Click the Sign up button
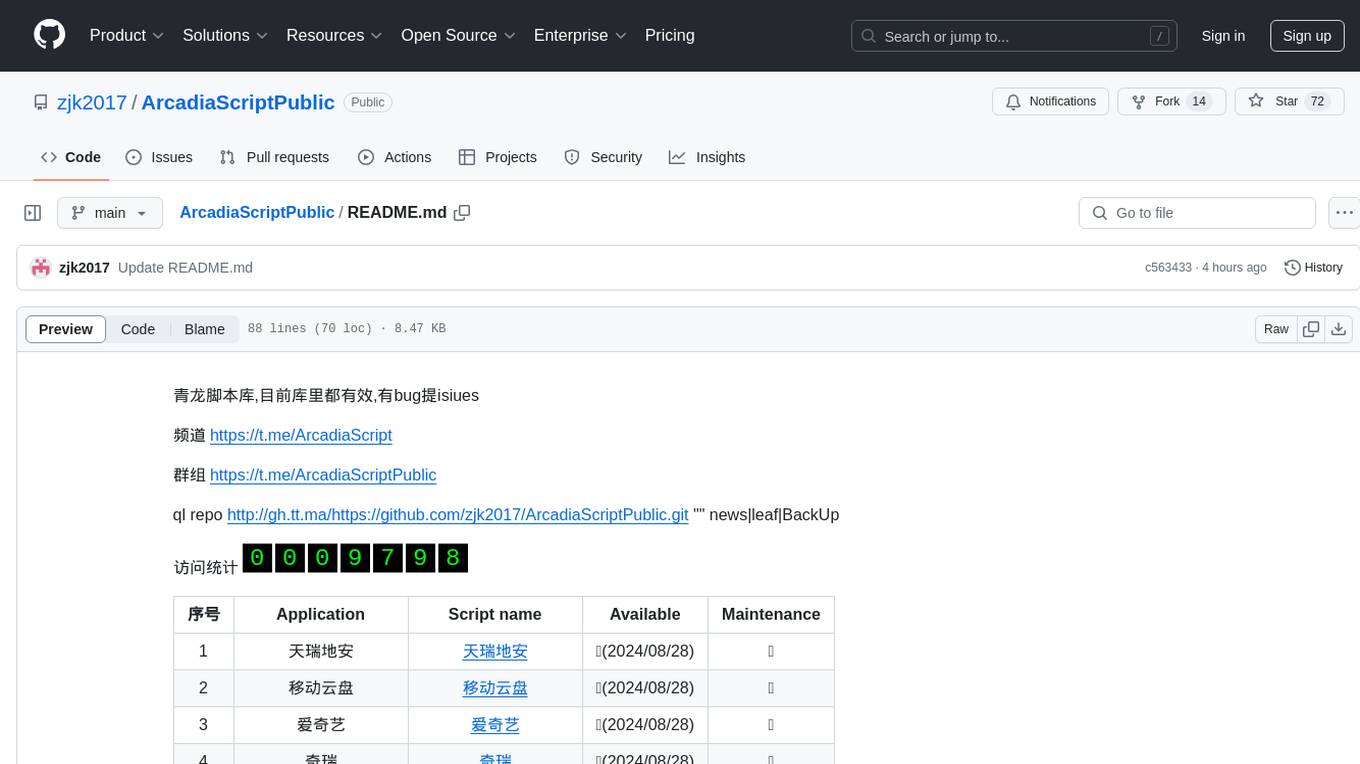 (x=1307, y=36)
